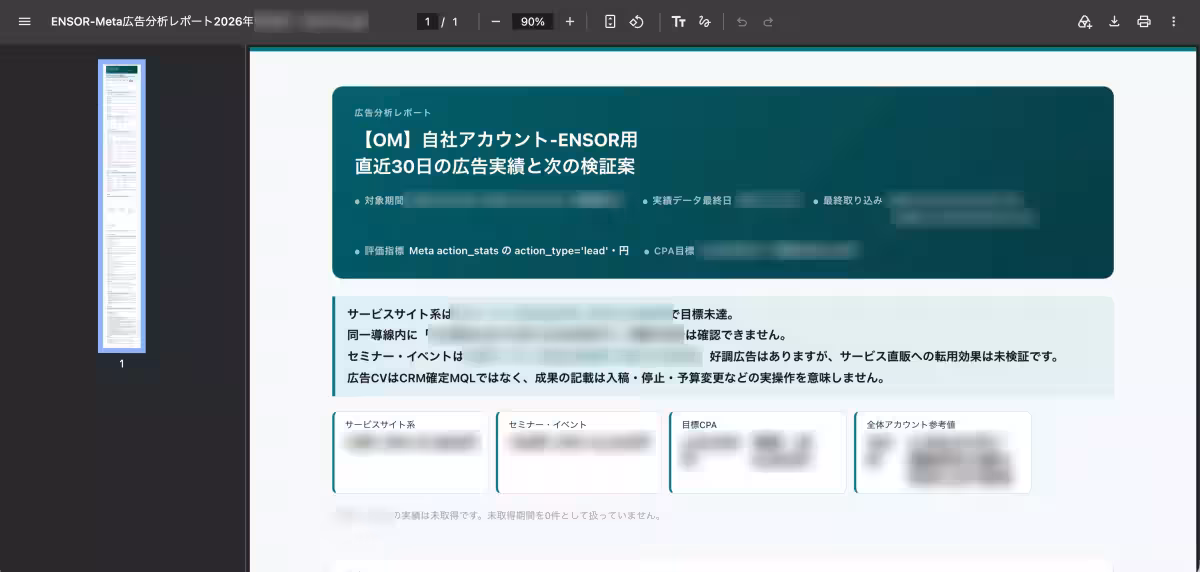
Task: Click the セミナー・イベント metric card
Action: 578,452
